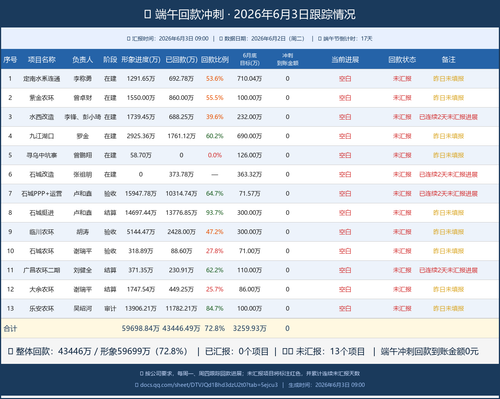Image resolution: width=500 pixels, height=399 pixels.
Task: Click the 10314.74万 received amount
Action: (x=181, y=194)
